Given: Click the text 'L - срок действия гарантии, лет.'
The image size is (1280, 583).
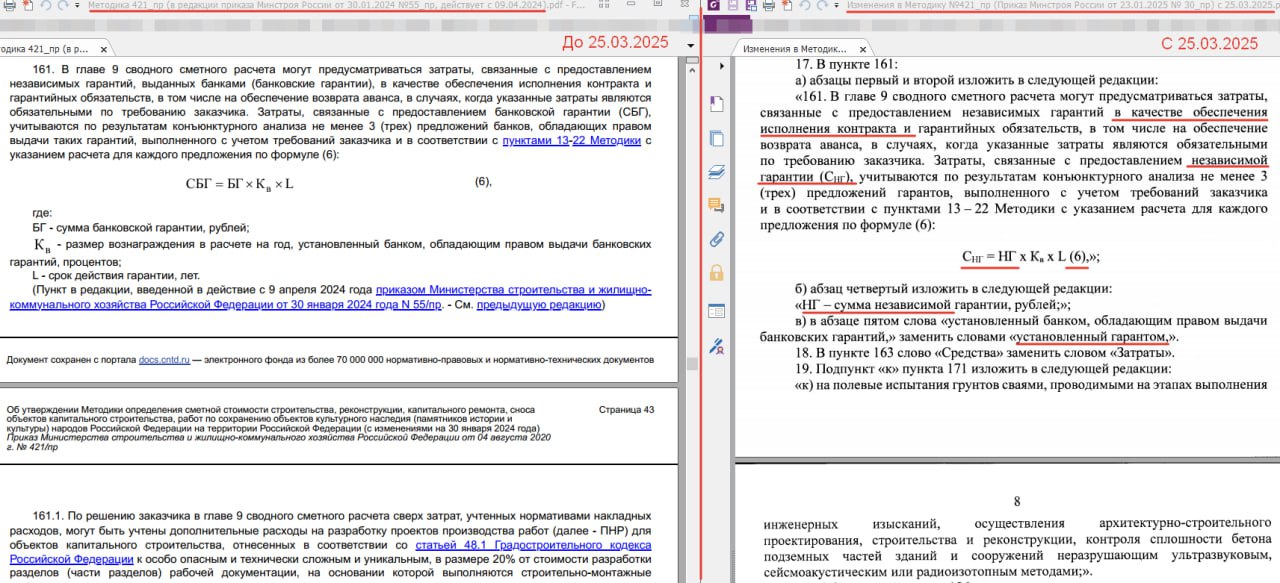Looking at the screenshot, I should click(116, 275).
